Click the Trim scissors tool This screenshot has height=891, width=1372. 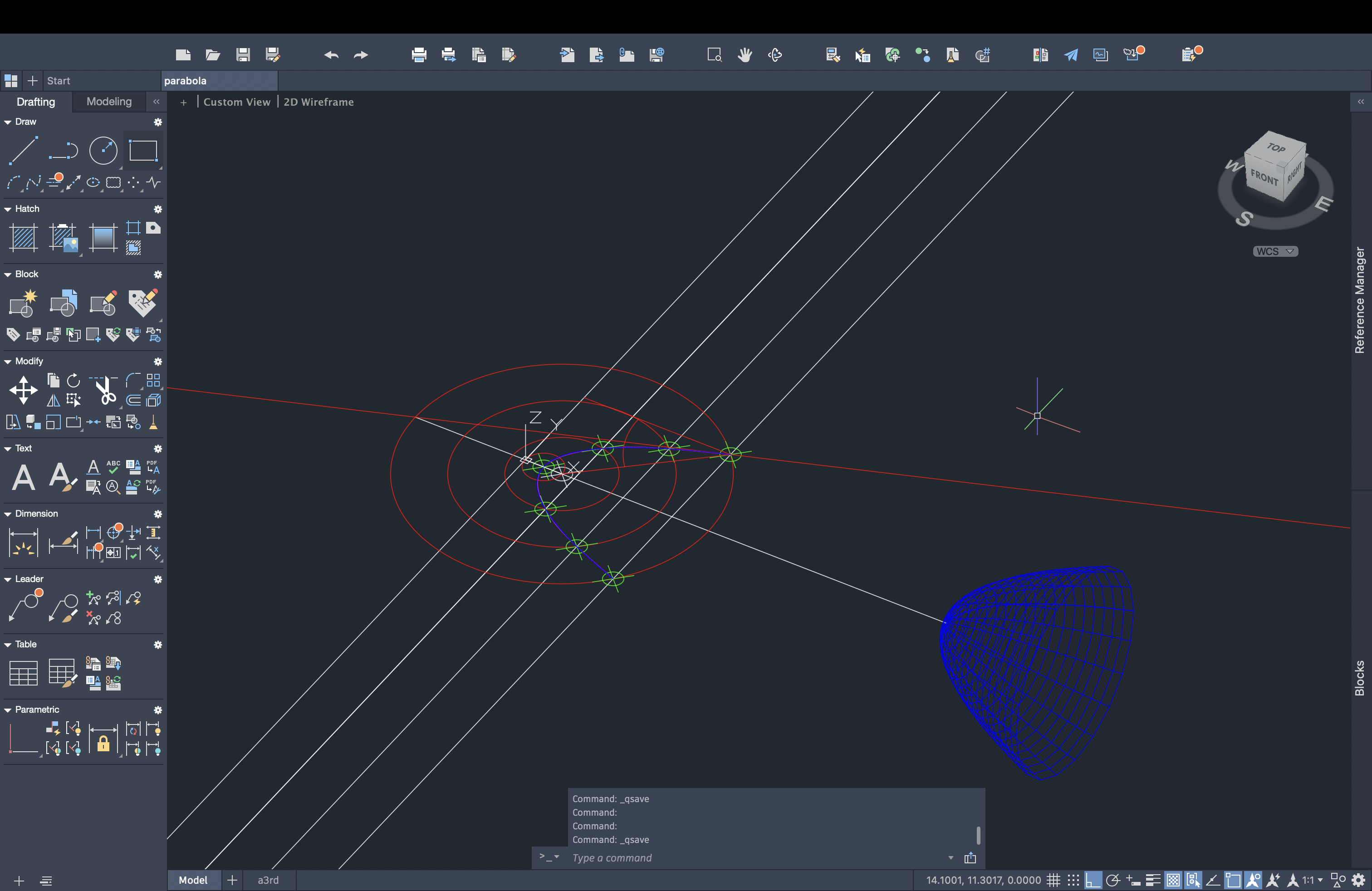click(104, 391)
